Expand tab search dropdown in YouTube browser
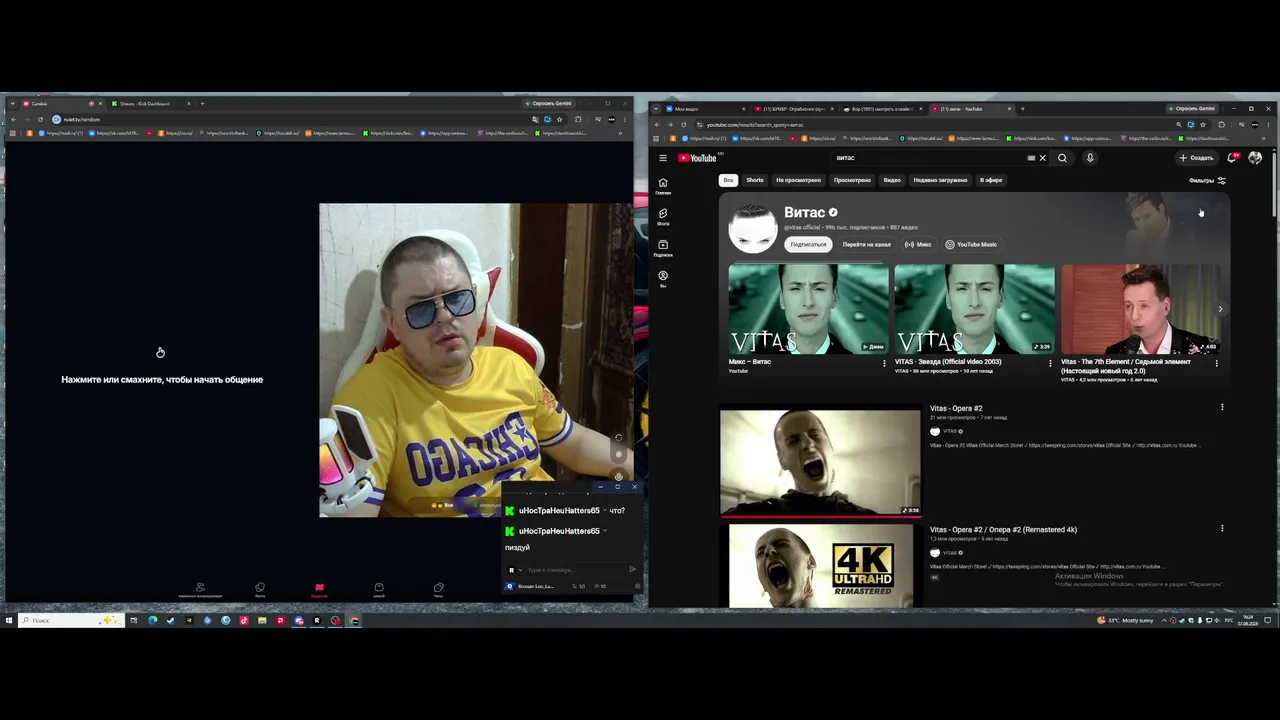The height and width of the screenshot is (720, 1280). pyautogui.click(x=655, y=108)
